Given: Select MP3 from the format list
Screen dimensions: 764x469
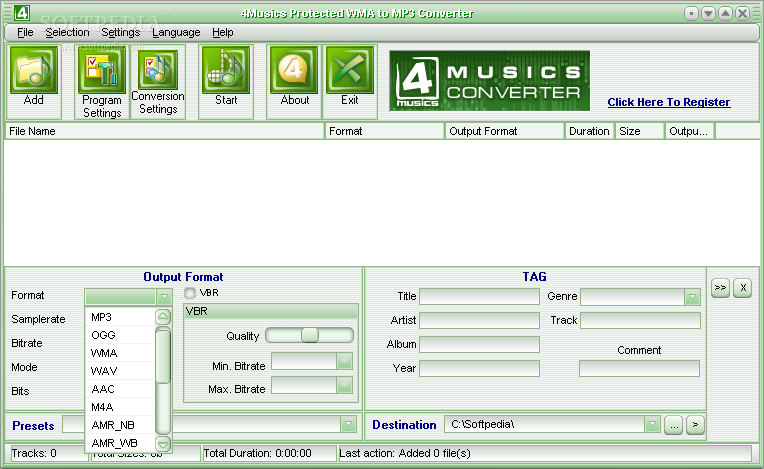Looking at the screenshot, I should (120, 317).
